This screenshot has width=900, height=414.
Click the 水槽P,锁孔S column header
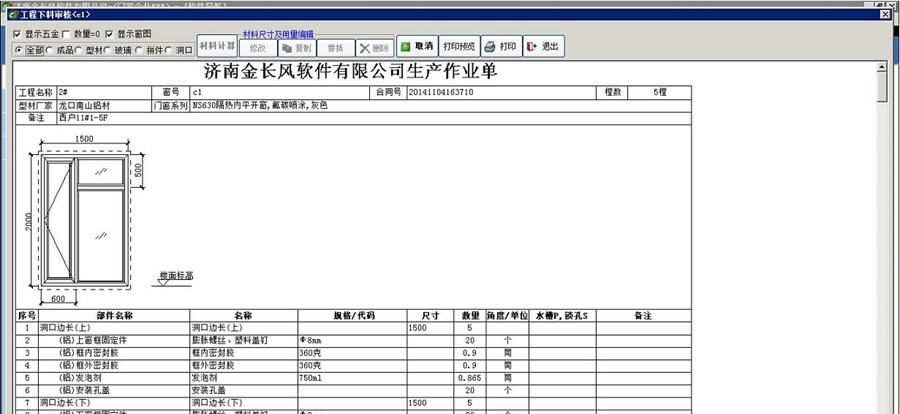click(x=562, y=316)
